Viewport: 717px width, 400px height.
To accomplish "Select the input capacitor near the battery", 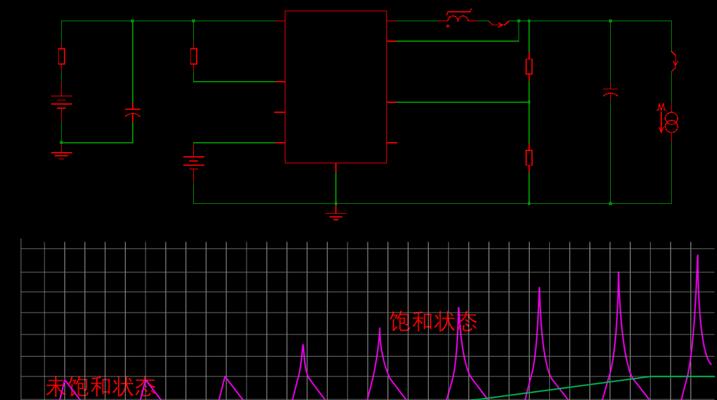I will click(x=133, y=112).
